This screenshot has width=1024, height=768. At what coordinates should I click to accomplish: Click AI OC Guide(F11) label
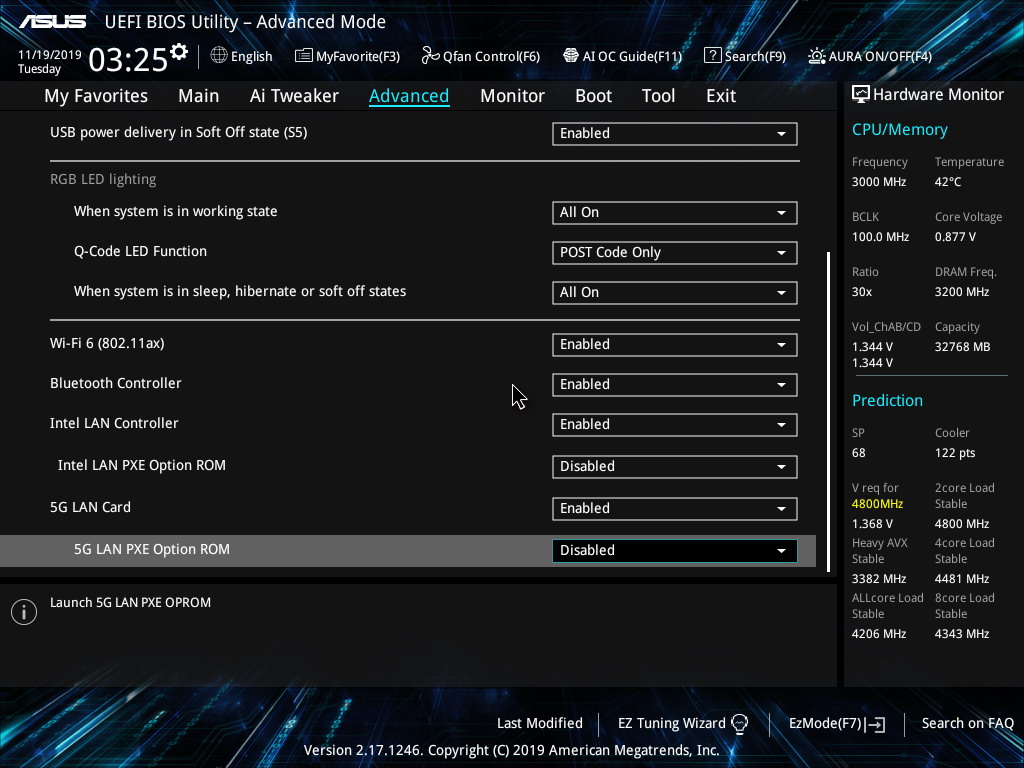(x=632, y=56)
